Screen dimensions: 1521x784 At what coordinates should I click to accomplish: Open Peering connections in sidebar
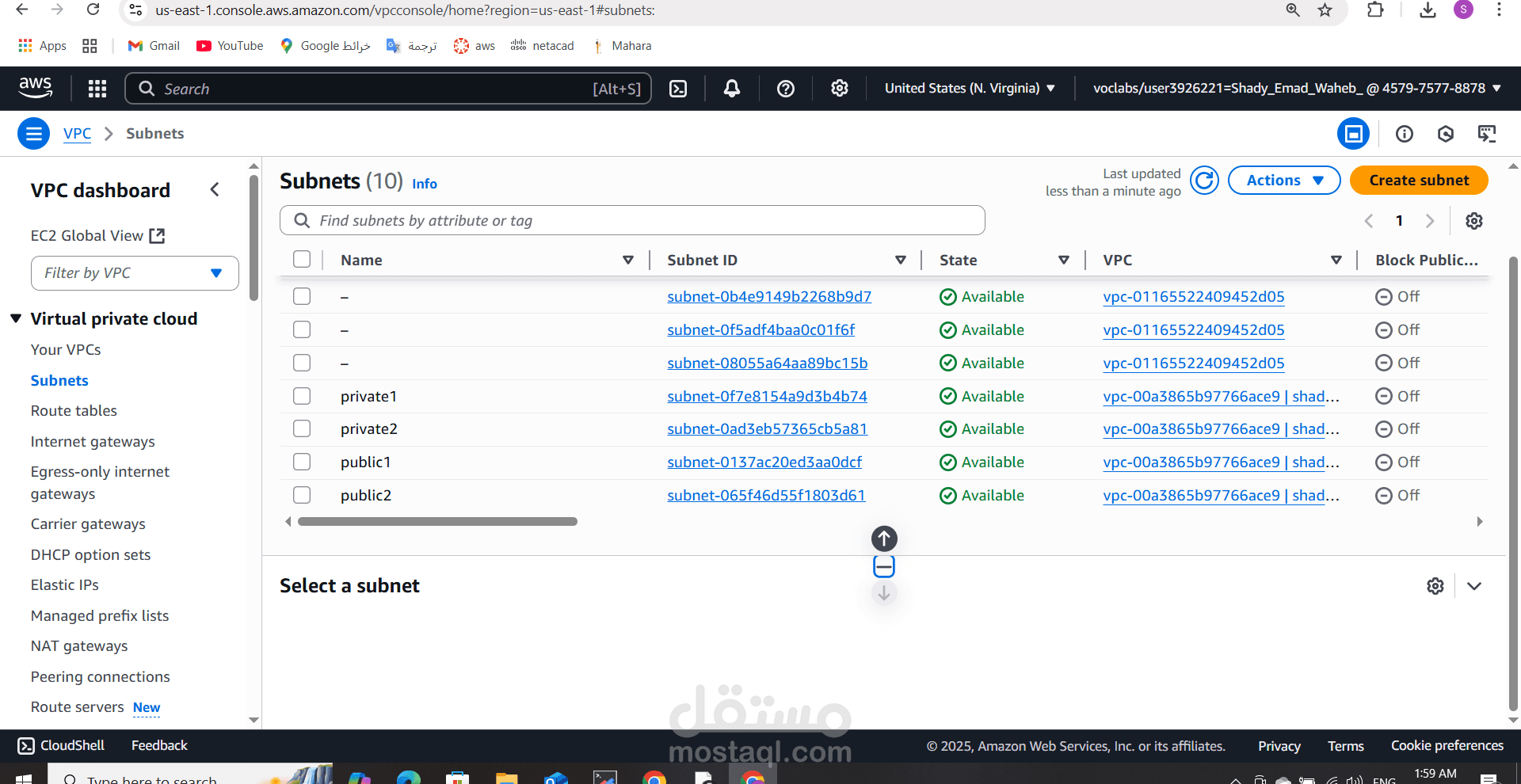(x=101, y=677)
